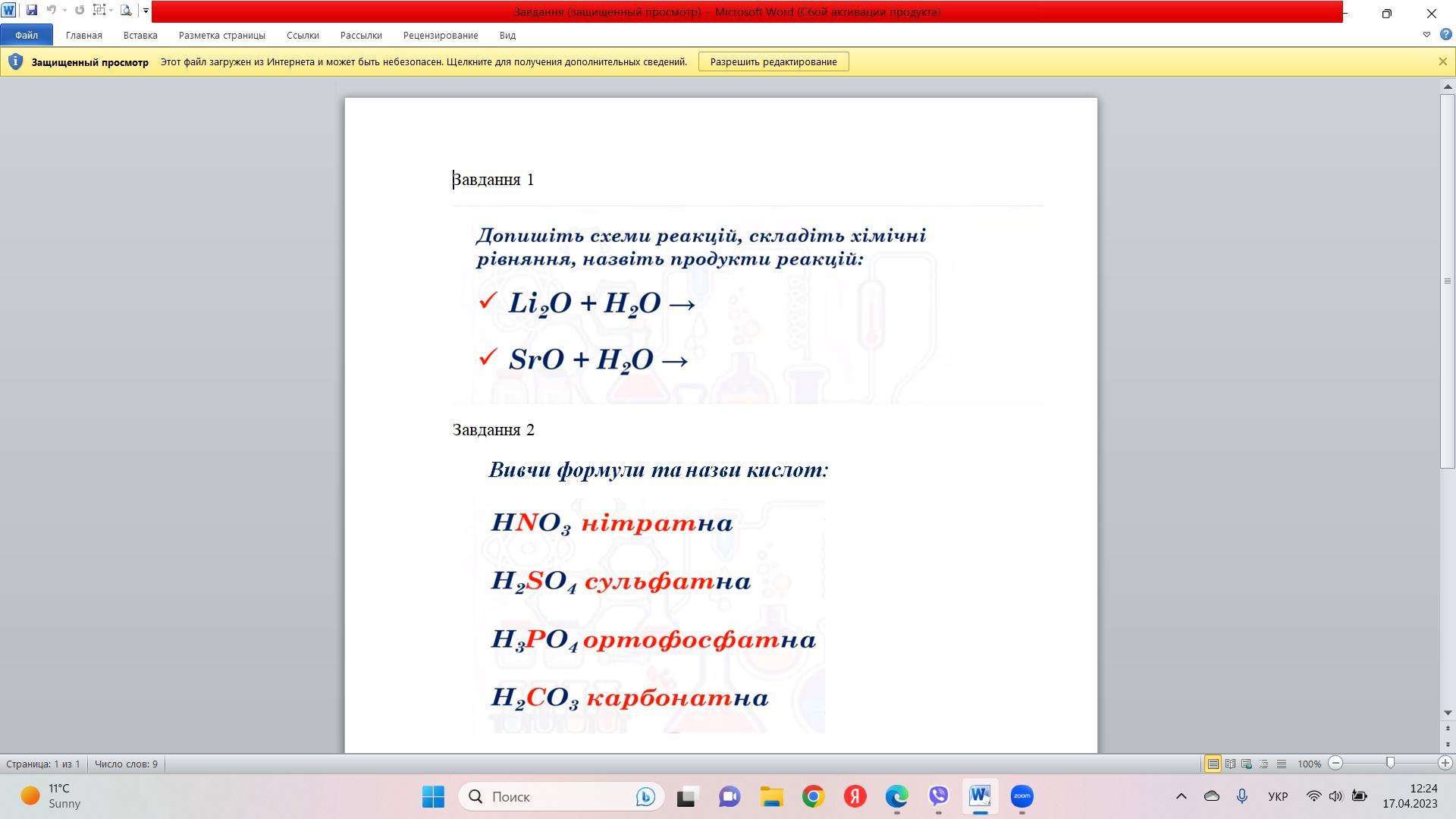Viewport: 1456px width, 819px height.
Task: Click the zoom in plus button
Action: tap(1445, 764)
